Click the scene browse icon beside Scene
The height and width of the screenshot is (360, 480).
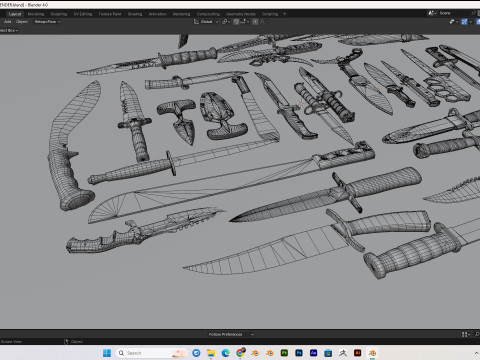click(x=432, y=13)
